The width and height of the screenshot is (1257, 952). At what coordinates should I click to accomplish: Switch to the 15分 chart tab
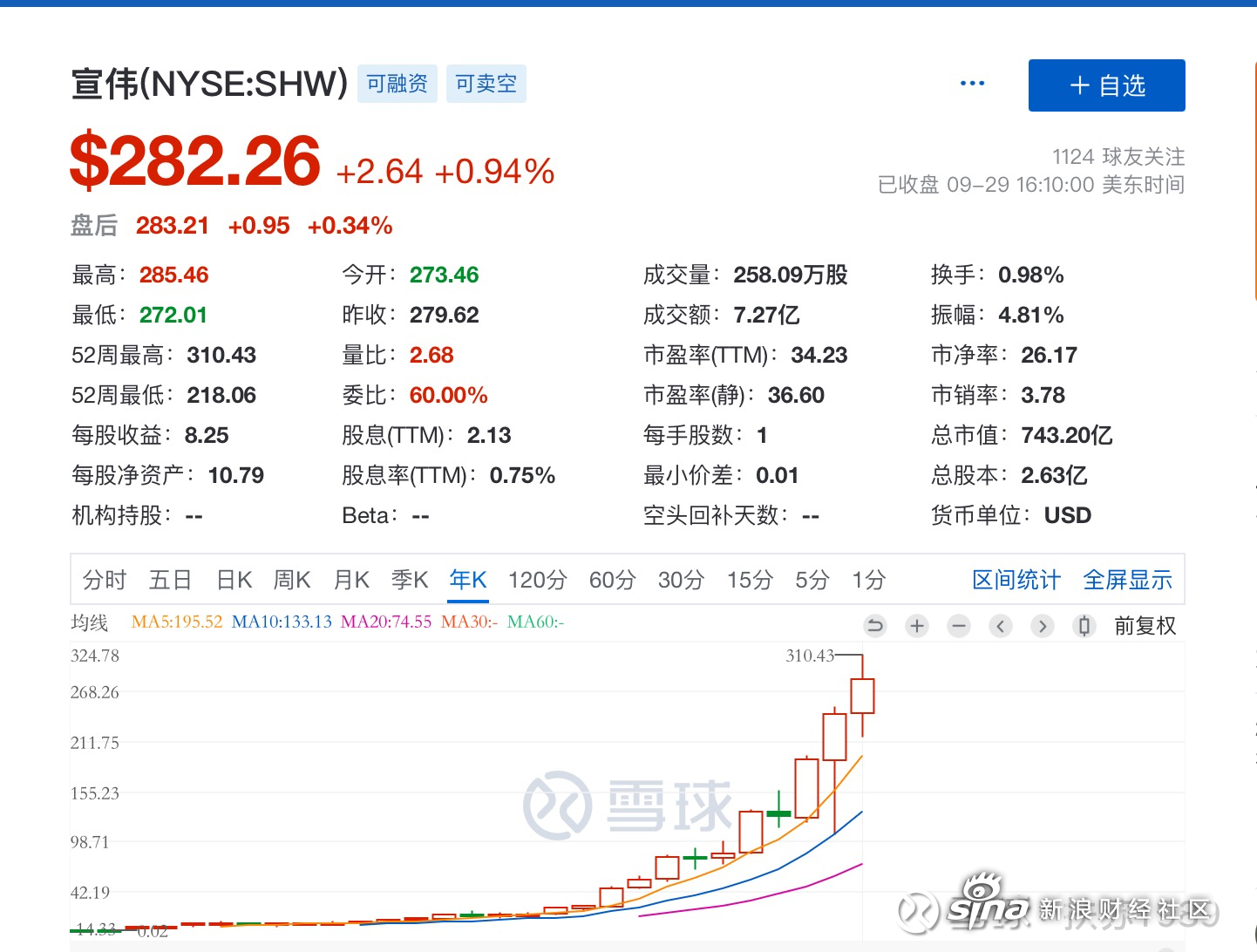pyautogui.click(x=751, y=580)
